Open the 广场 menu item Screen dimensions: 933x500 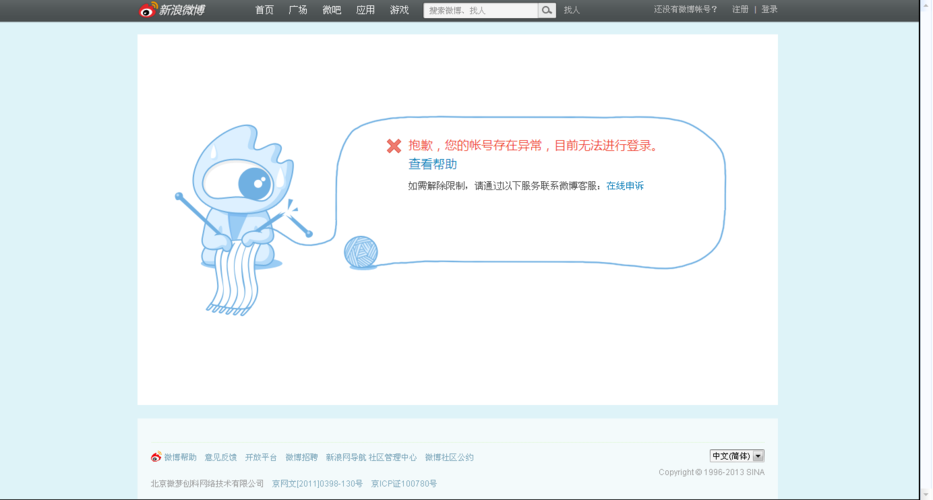click(298, 10)
